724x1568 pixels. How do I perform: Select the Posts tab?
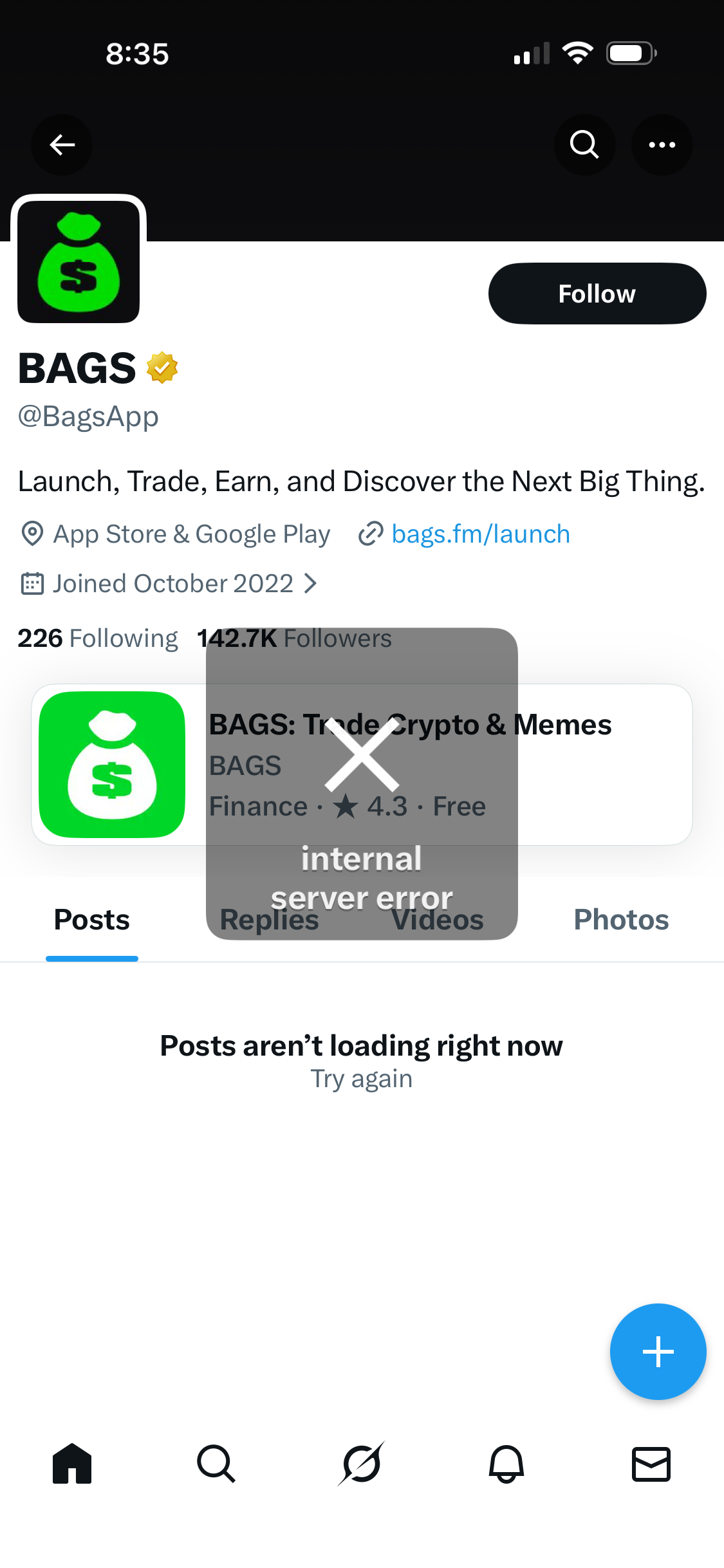(92, 920)
